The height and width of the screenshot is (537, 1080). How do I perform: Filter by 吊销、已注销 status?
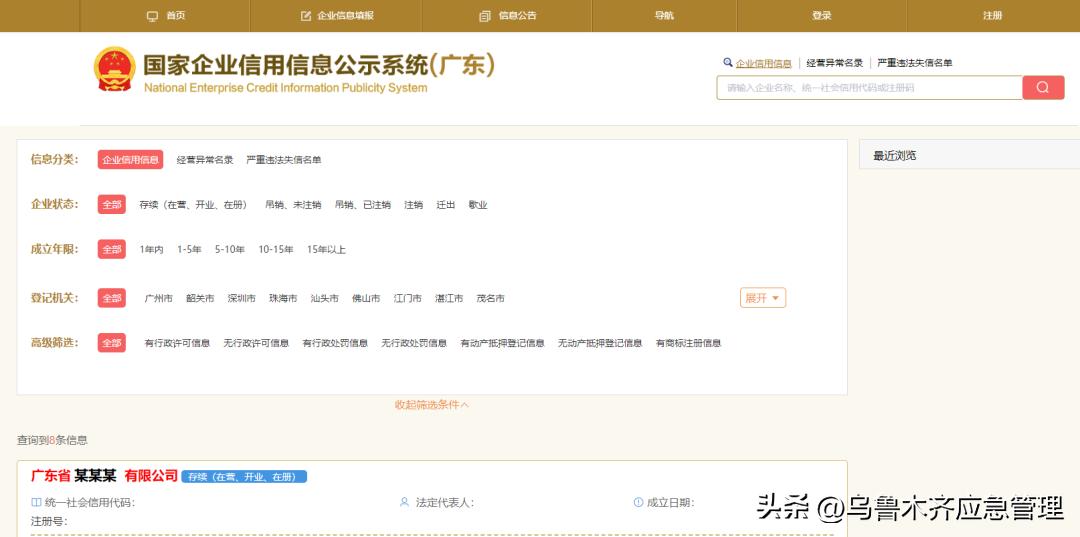pyautogui.click(x=362, y=205)
